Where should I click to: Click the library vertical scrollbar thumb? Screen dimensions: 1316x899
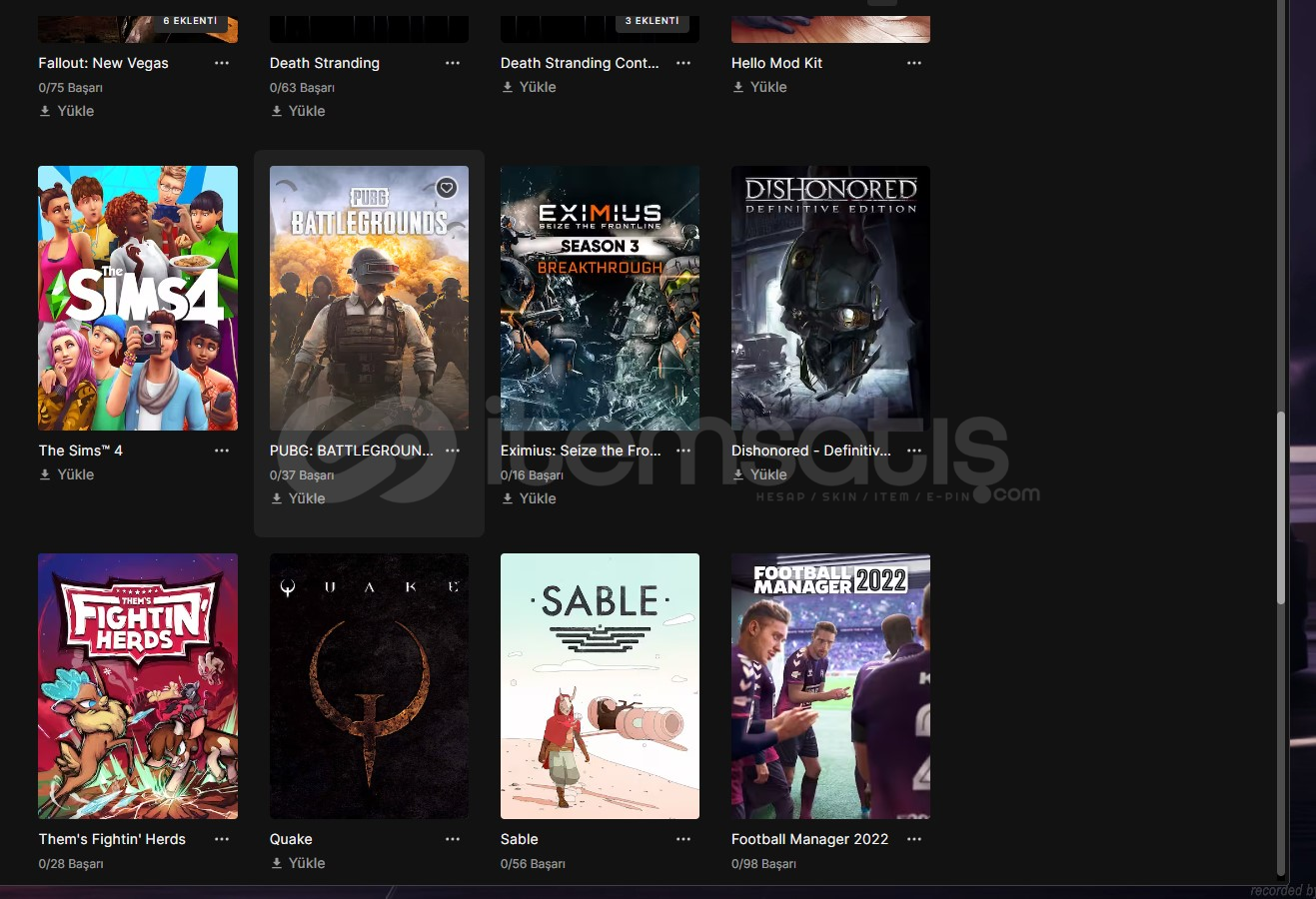click(1281, 507)
